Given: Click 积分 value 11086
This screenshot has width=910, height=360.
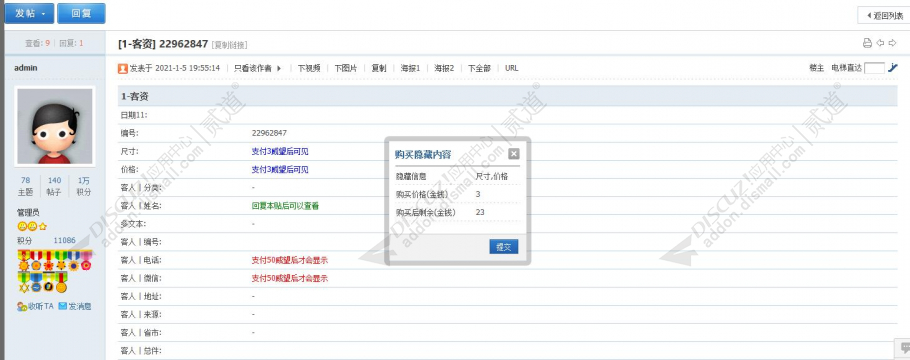Looking at the screenshot, I should point(64,240).
